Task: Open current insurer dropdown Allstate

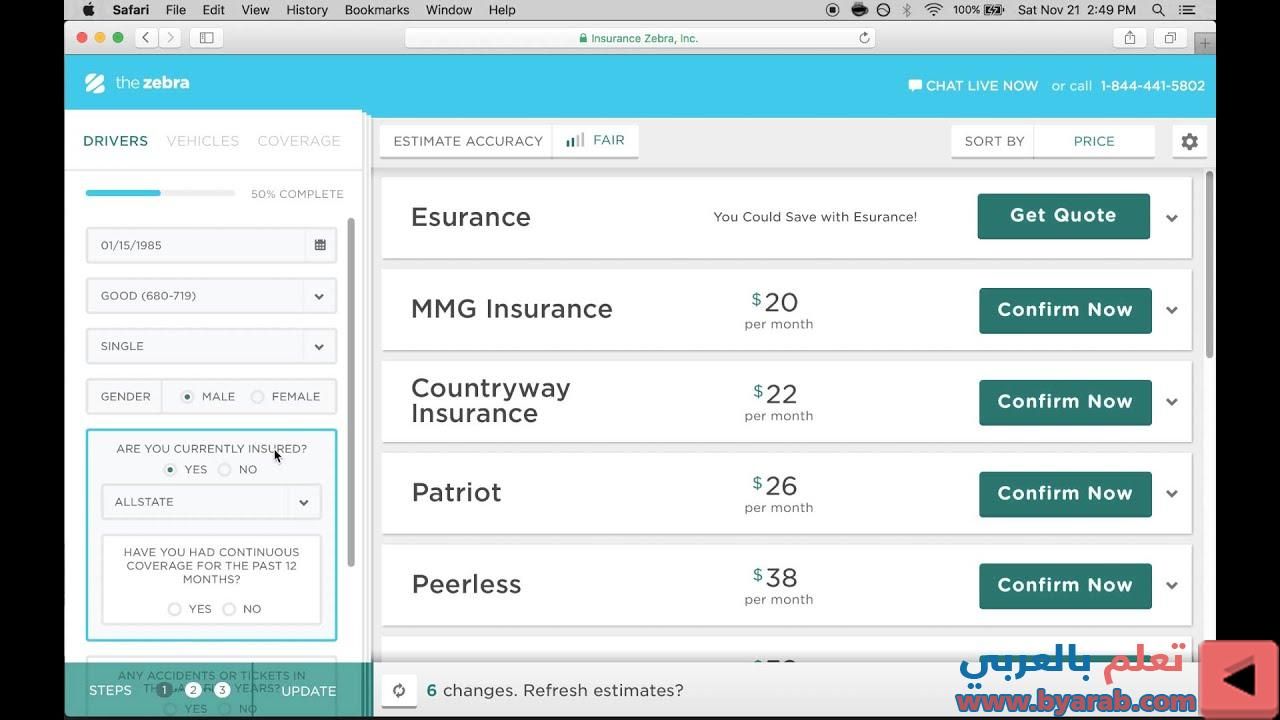Action: [x=211, y=502]
